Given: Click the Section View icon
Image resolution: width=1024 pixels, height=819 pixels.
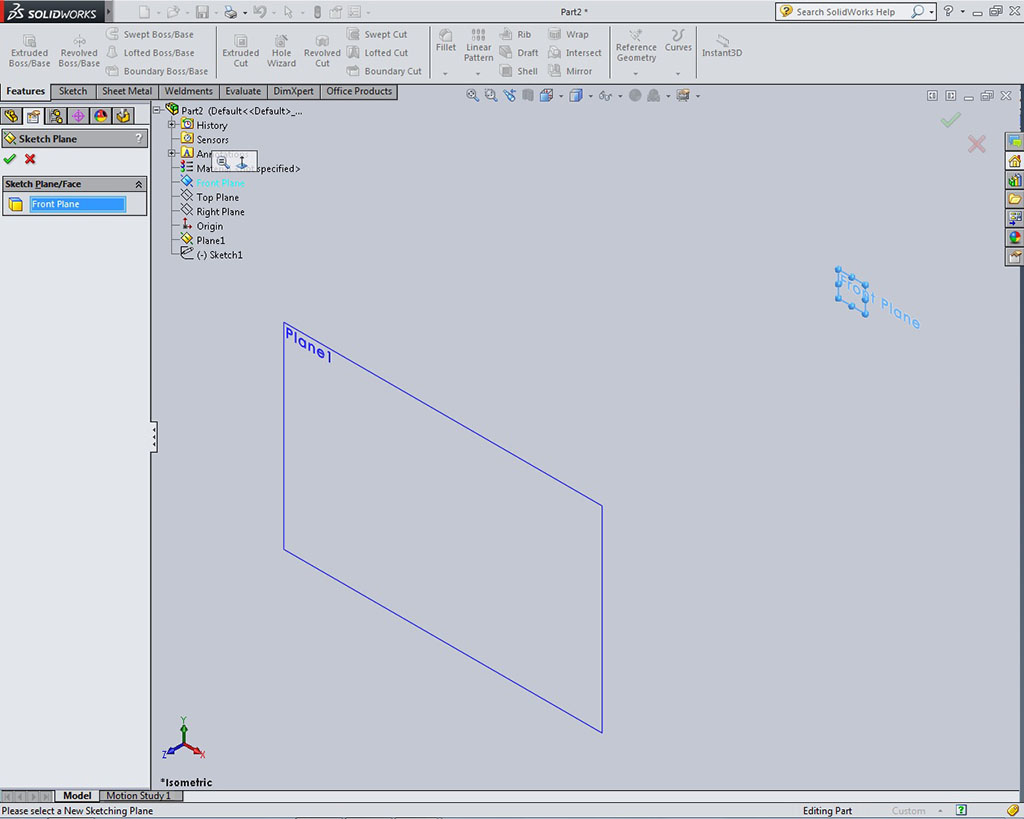Looking at the screenshot, I should 527,96.
